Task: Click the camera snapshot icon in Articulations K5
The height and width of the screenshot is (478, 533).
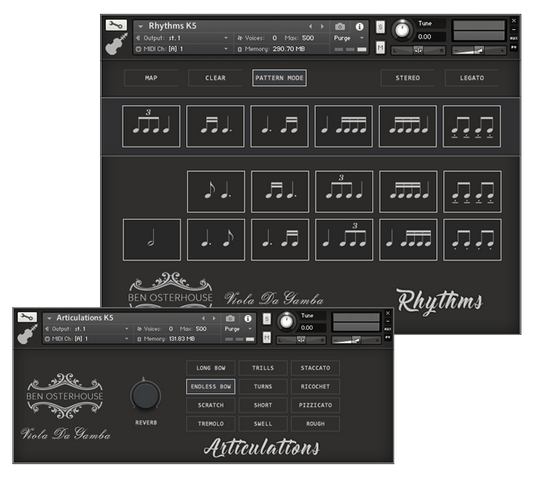Action: [230, 318]
